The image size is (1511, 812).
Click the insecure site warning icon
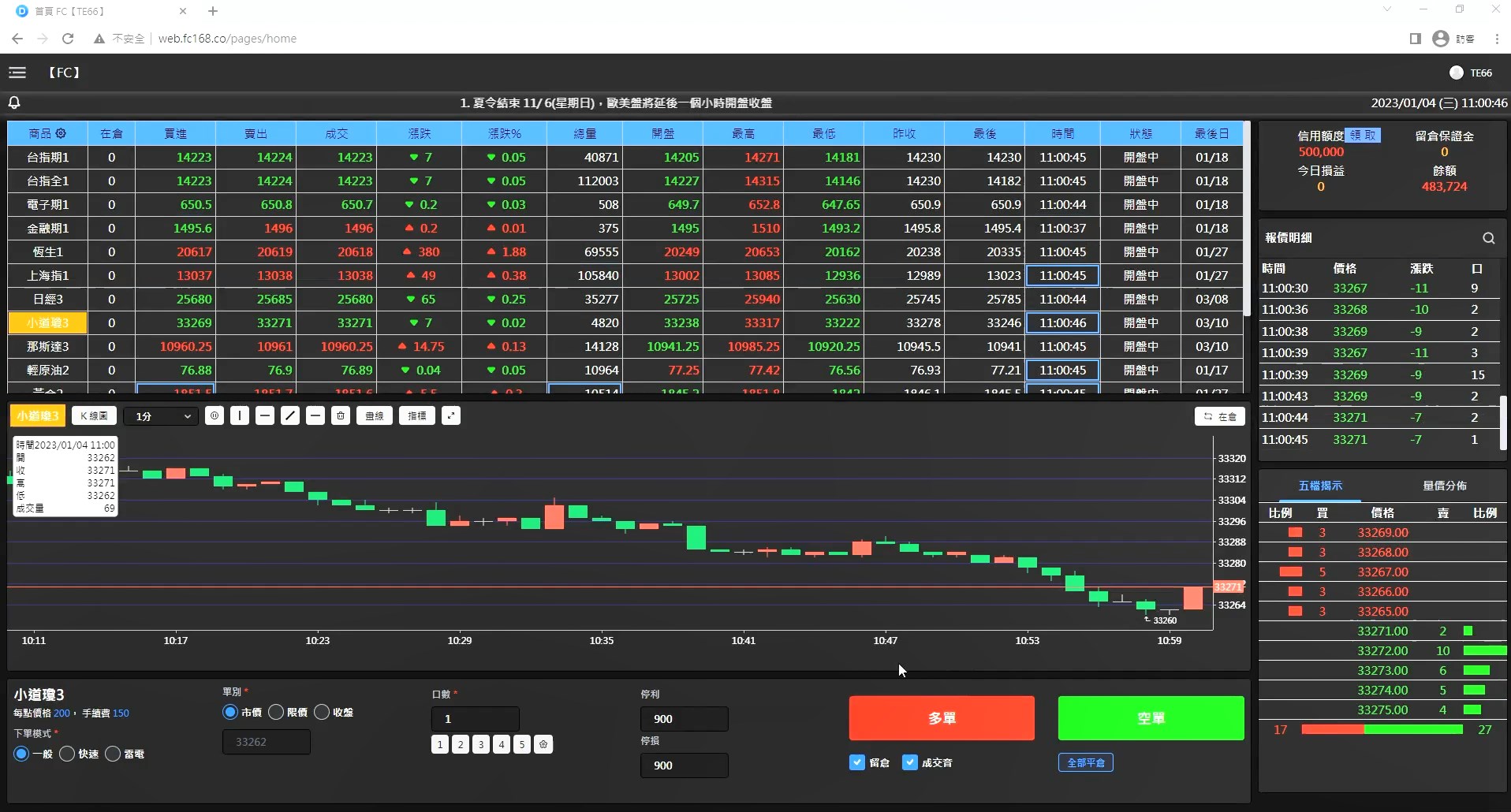click(x=99, y=39)
